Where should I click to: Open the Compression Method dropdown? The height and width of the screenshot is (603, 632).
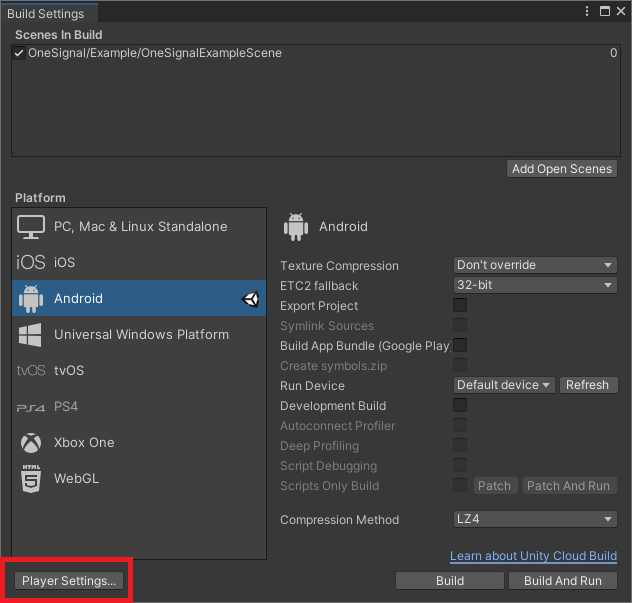pos(535,519)
